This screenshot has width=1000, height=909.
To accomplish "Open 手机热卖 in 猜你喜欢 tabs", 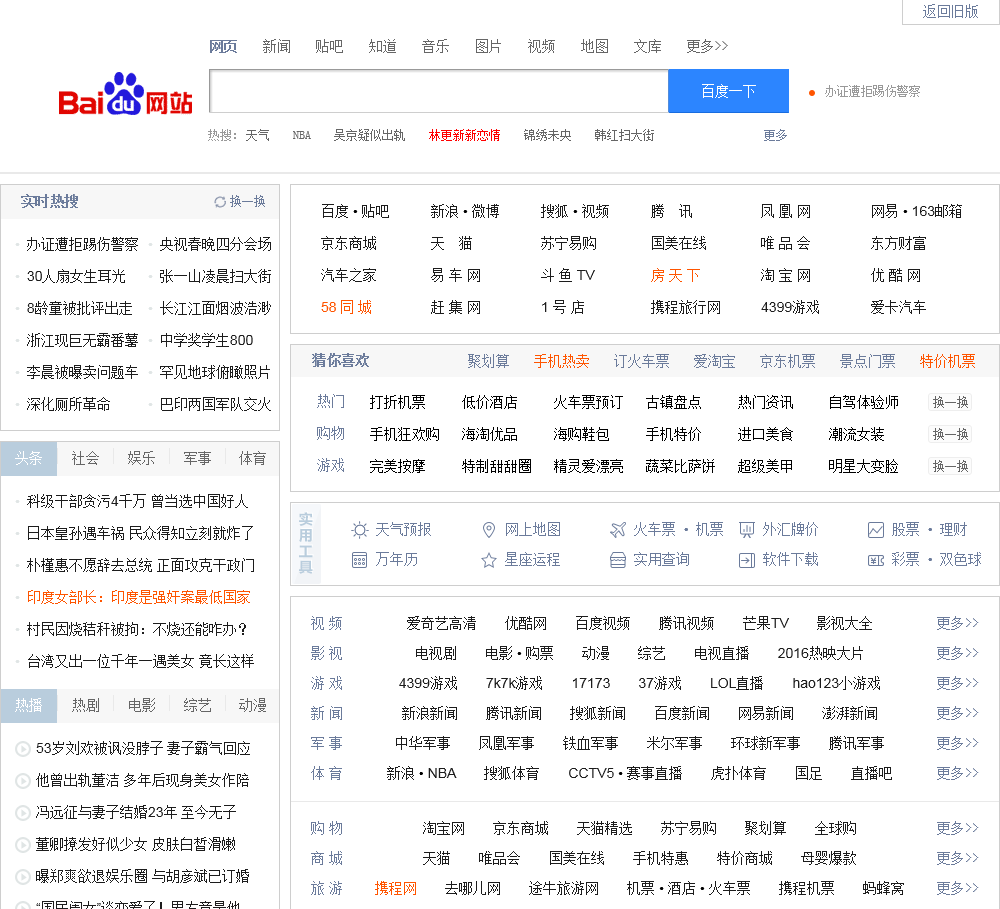I will 561,361.
